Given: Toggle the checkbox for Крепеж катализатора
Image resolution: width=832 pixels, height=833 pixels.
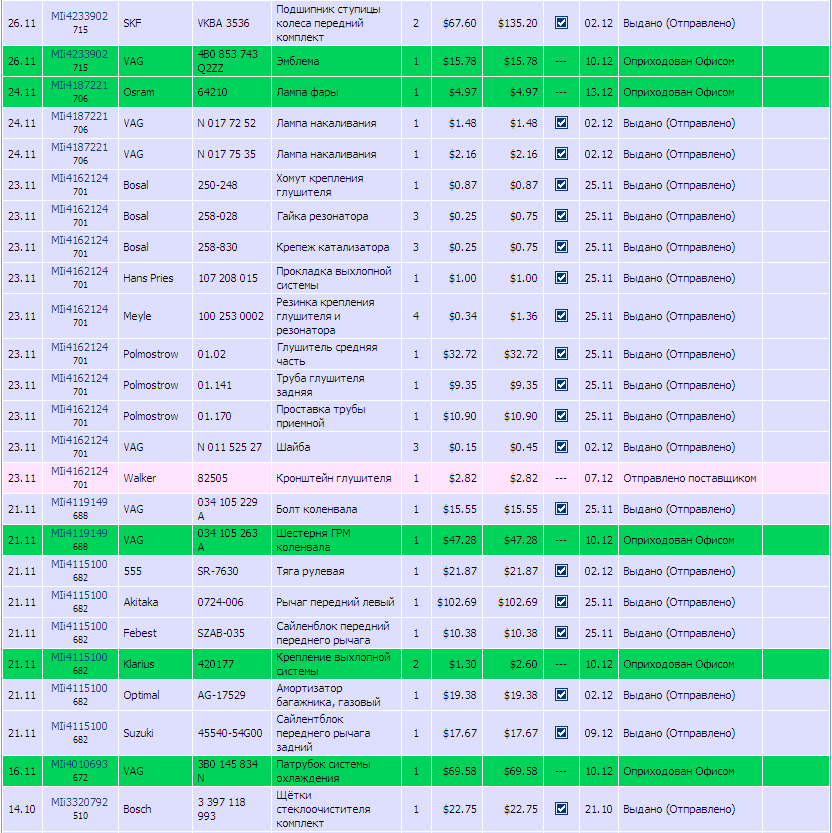Looking at the screenshot, I should 561,246.
